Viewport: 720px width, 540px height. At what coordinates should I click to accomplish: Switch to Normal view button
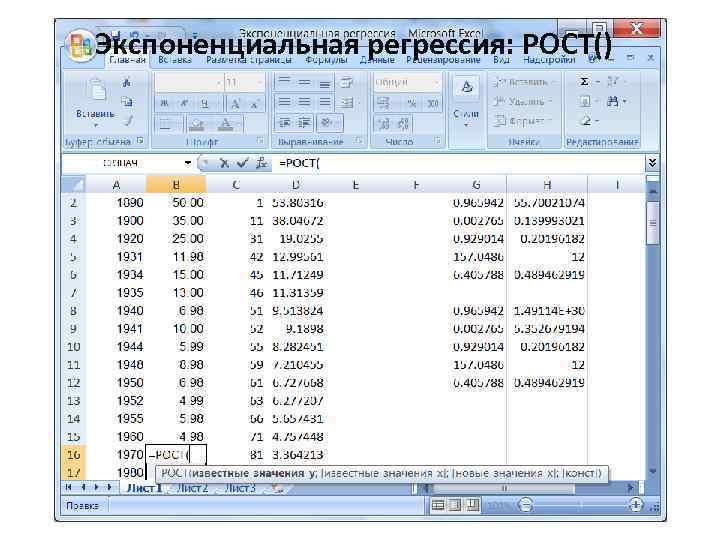click(x=438, y=506)
